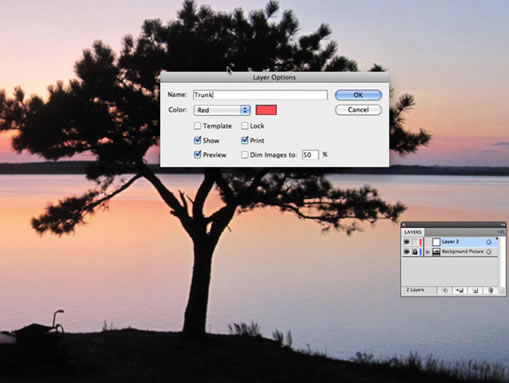Screen dimensions: 509x383
Task: Select the LAYERS panel tab
Action: click(x=413, y=232)
